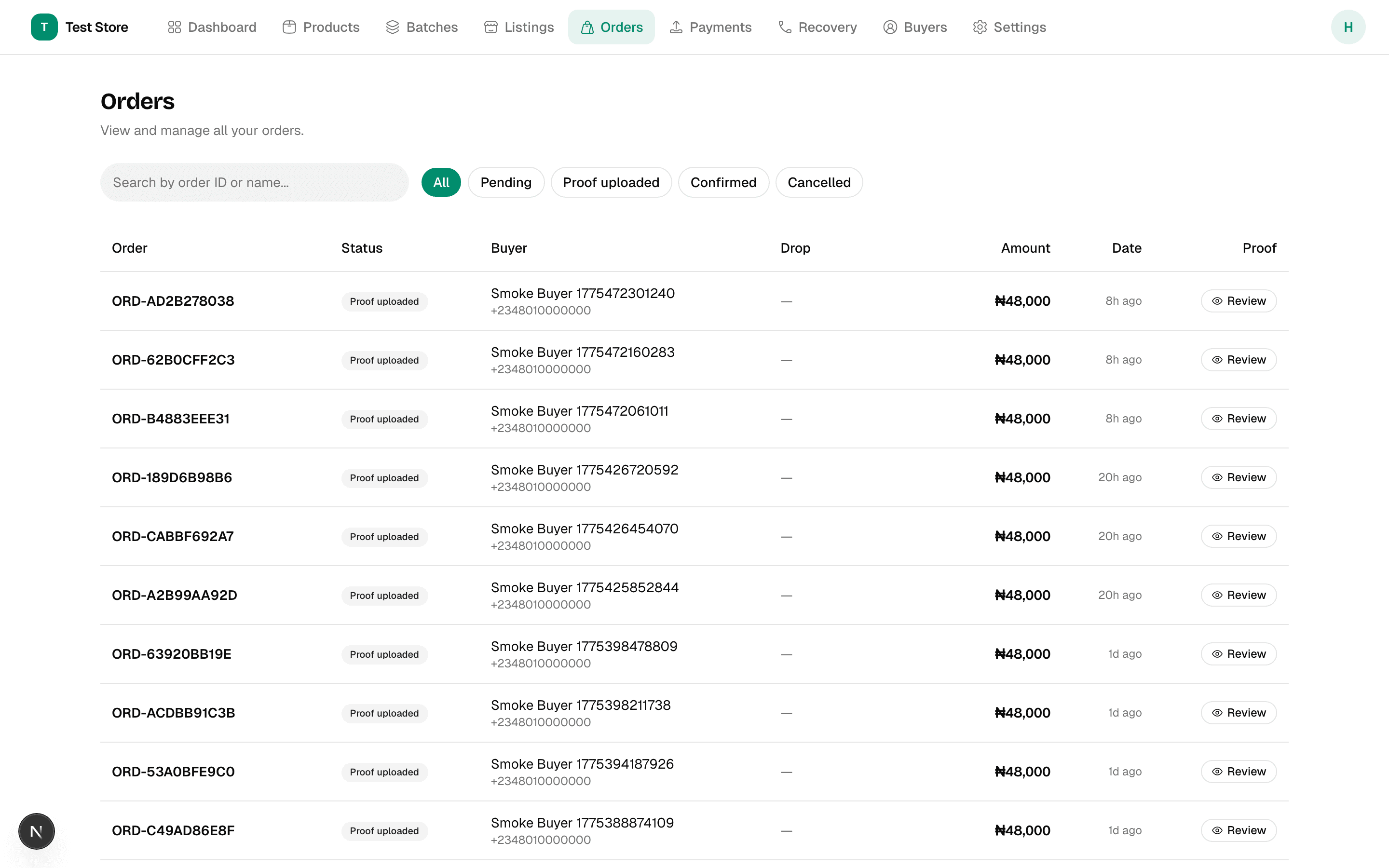1389x868 pixels.
Task: Review proof for order ORD-CABBF692A7
Action: point(1238,536)
